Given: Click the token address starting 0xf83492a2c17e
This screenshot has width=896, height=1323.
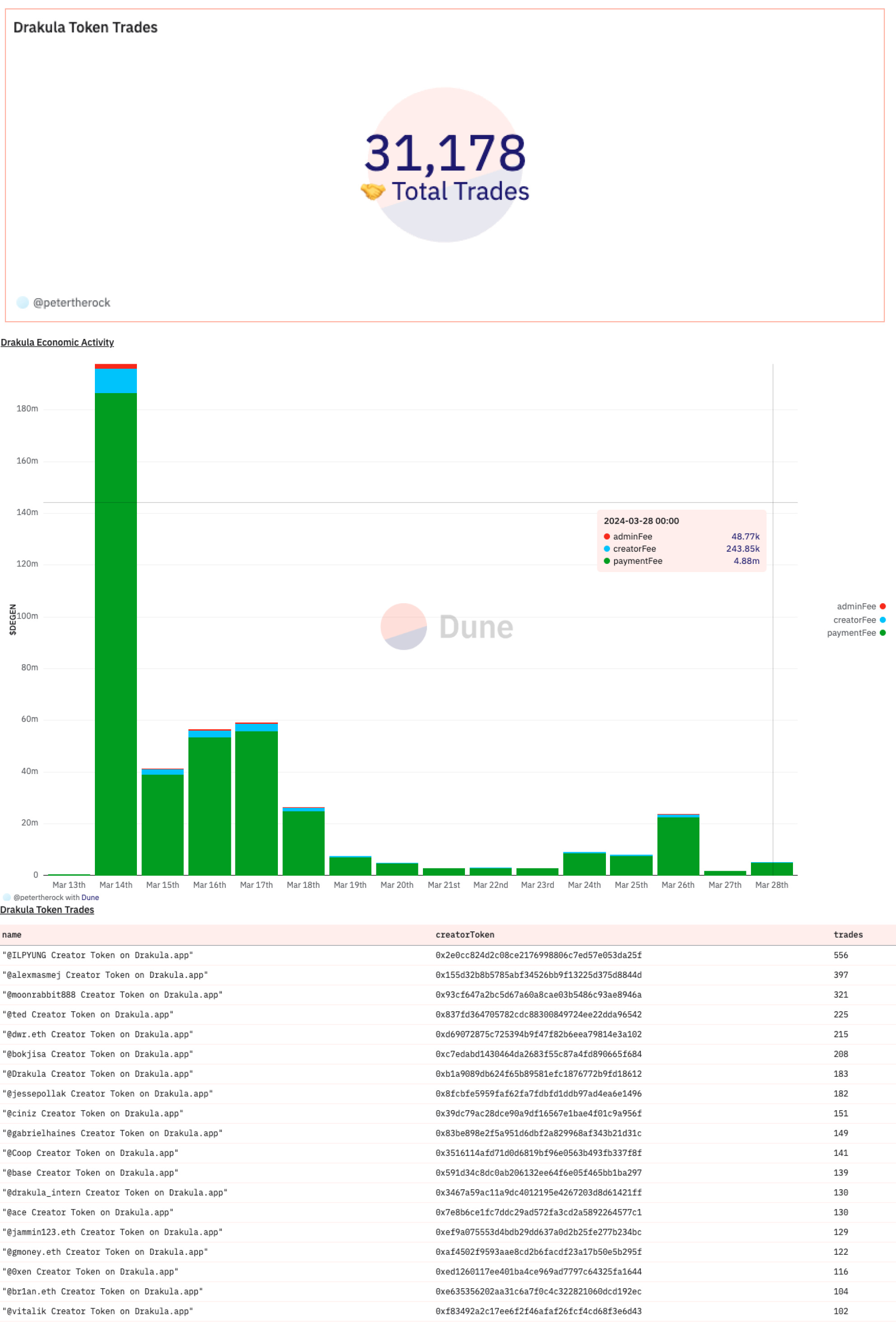Looking at the screenshot, I should click(539, 1311).
